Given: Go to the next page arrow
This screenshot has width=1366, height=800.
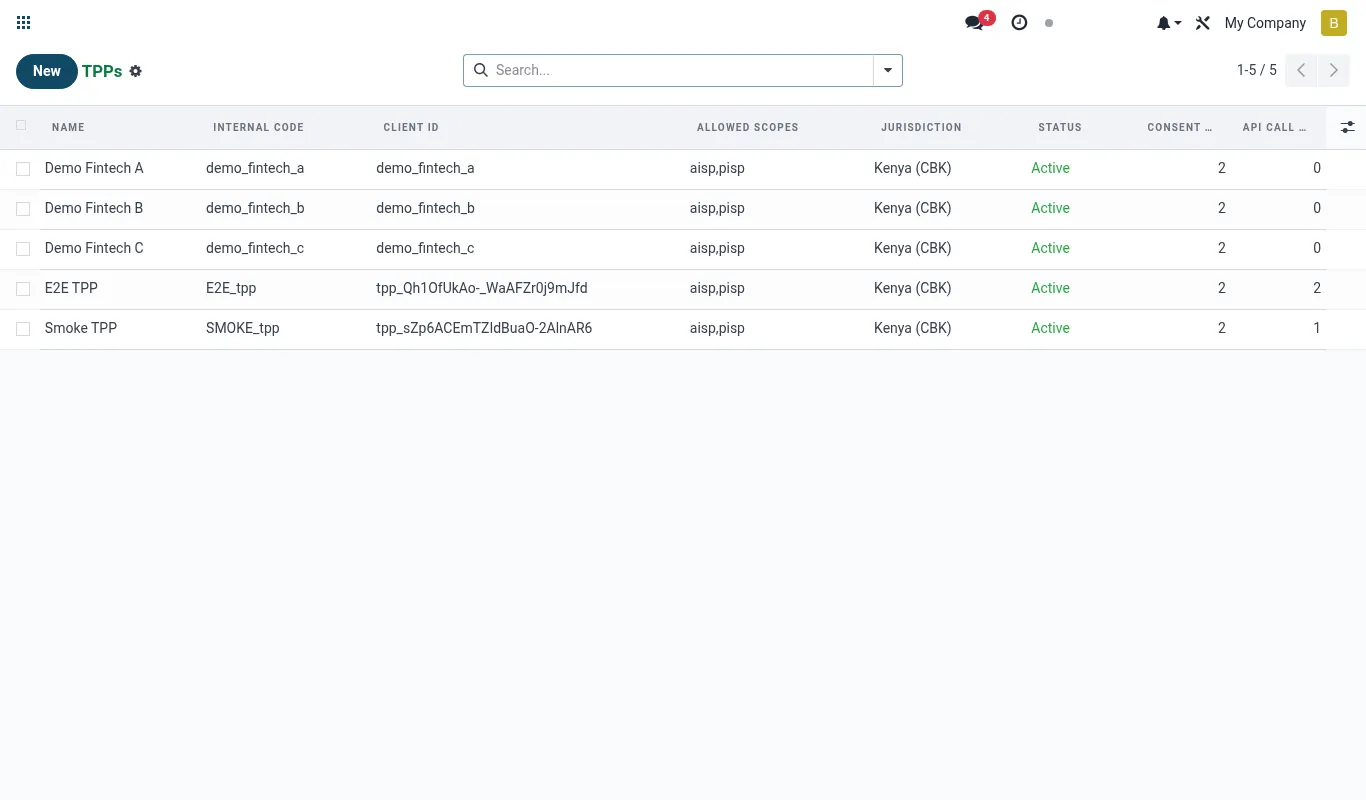Looking at the screenshot, I should tap(1334, 70).
